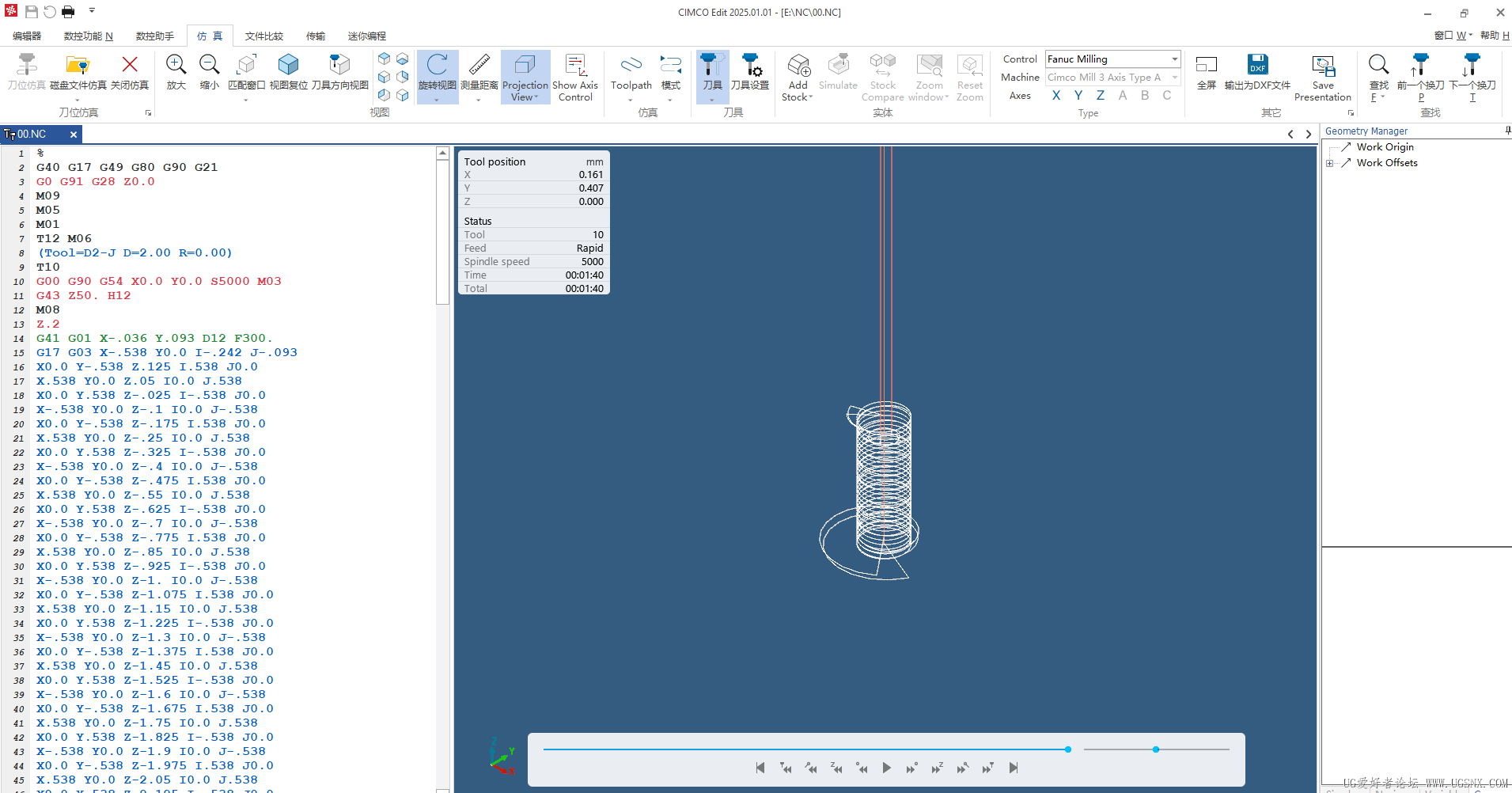The height and width of the screenshot is (793, 1512).
Task: Toggle the Toolpath display button
Action: [x=631, y=66]
